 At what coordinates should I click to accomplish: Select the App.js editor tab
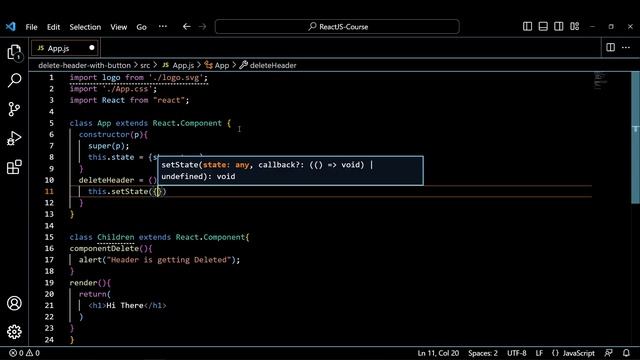(64, 48)
